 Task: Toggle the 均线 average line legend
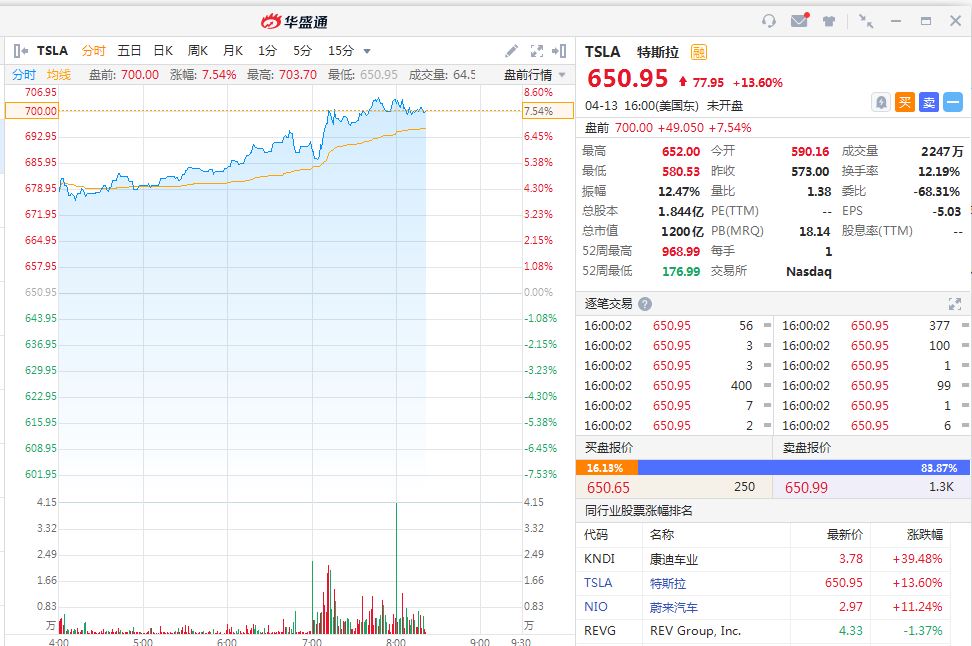coord(59,75)
